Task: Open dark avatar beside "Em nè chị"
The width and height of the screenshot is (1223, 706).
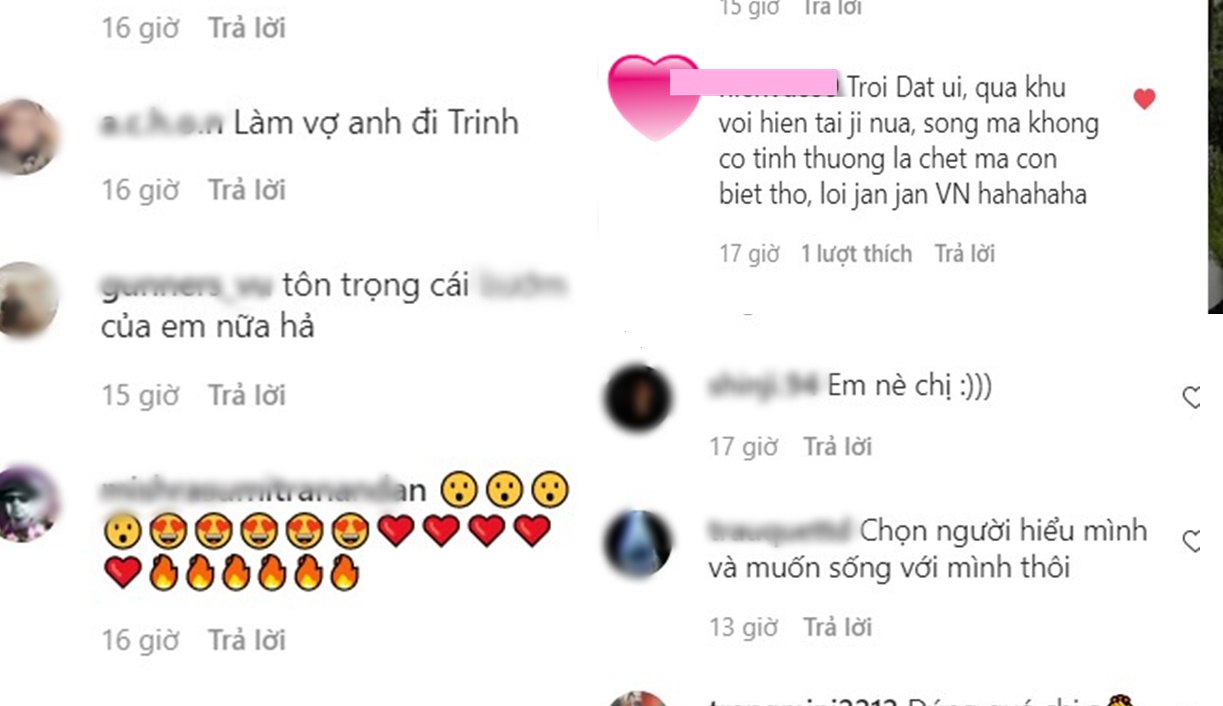Action: 638,397
